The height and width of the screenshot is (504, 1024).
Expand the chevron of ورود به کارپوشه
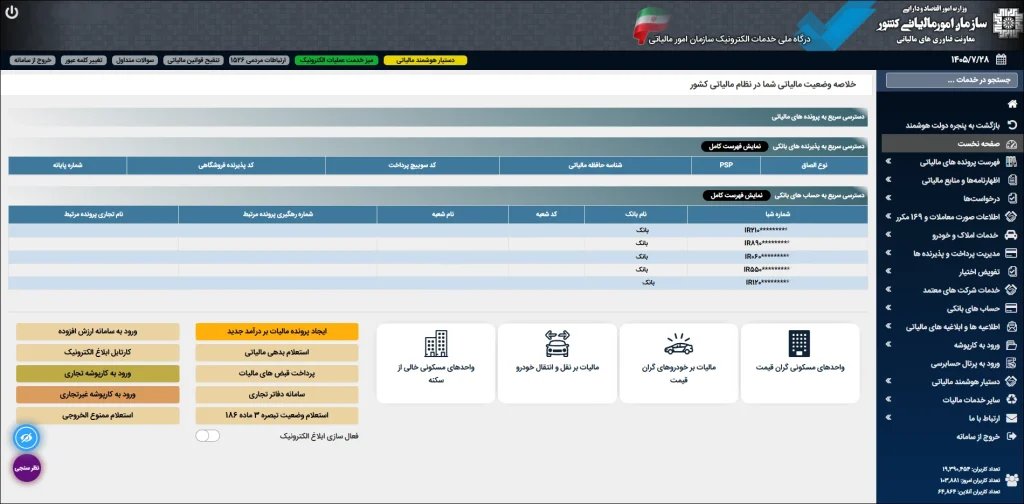pyautogui.click(x=888, y=345)
